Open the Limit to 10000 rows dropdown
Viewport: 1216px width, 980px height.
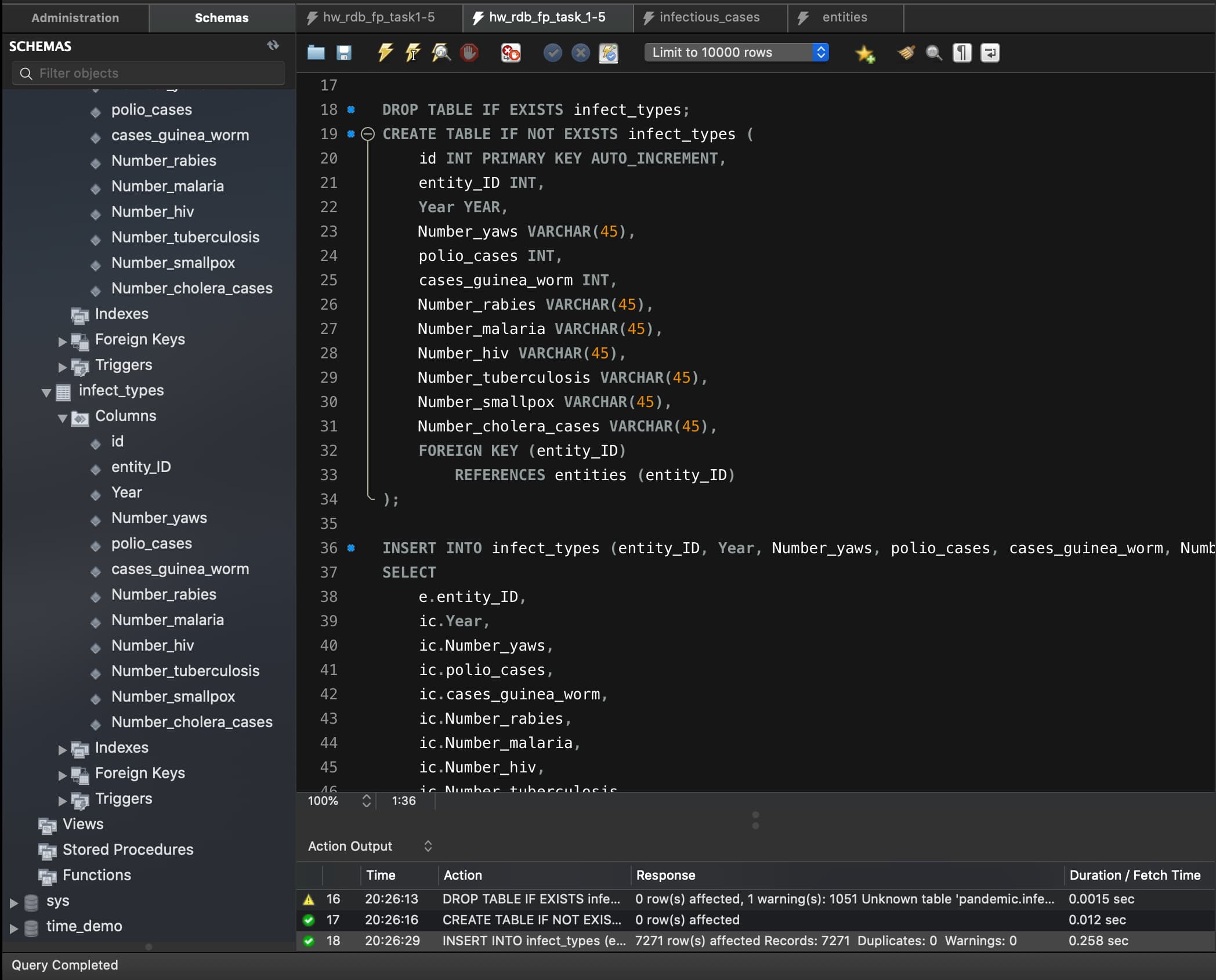736,52
